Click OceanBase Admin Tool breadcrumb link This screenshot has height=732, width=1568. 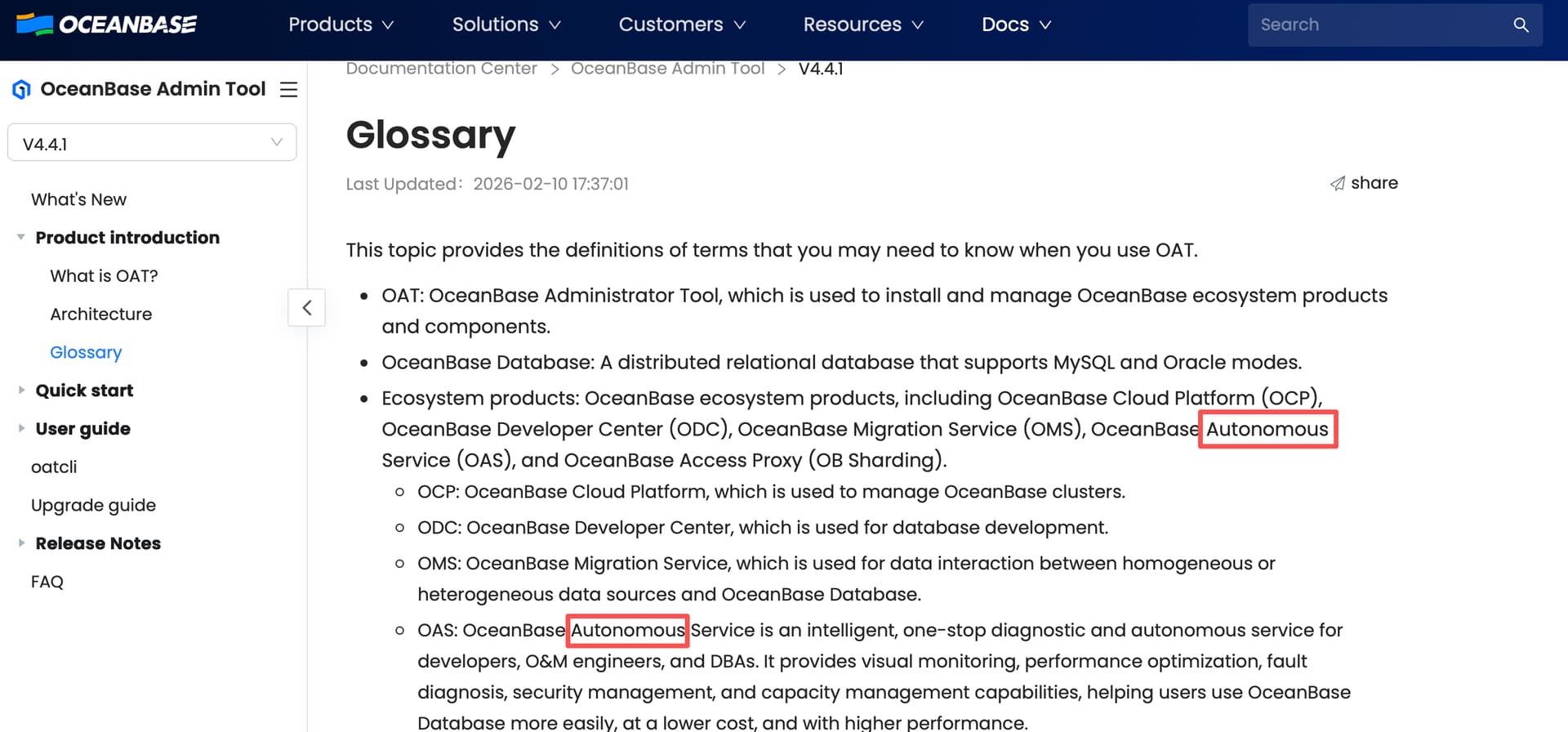pyautogui.click(x=667, y=69)
